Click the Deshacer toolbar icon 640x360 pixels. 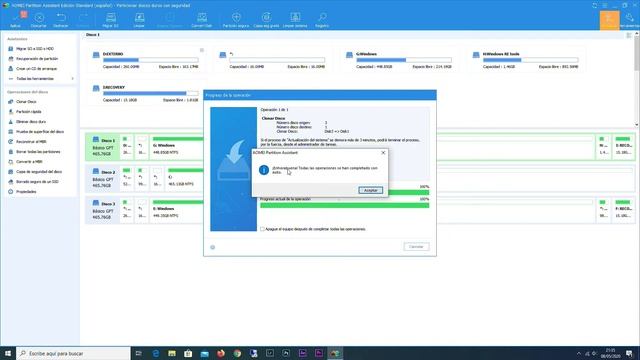(61, 20)
